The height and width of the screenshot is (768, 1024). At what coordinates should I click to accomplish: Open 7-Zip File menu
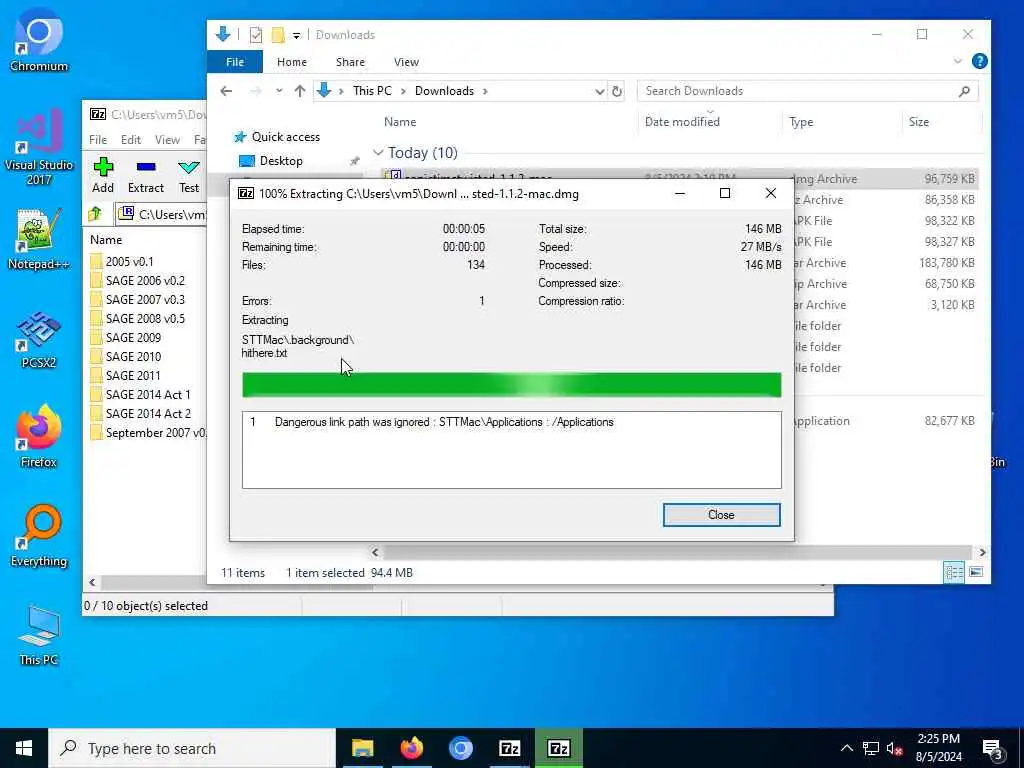click(x=98, y=140)
